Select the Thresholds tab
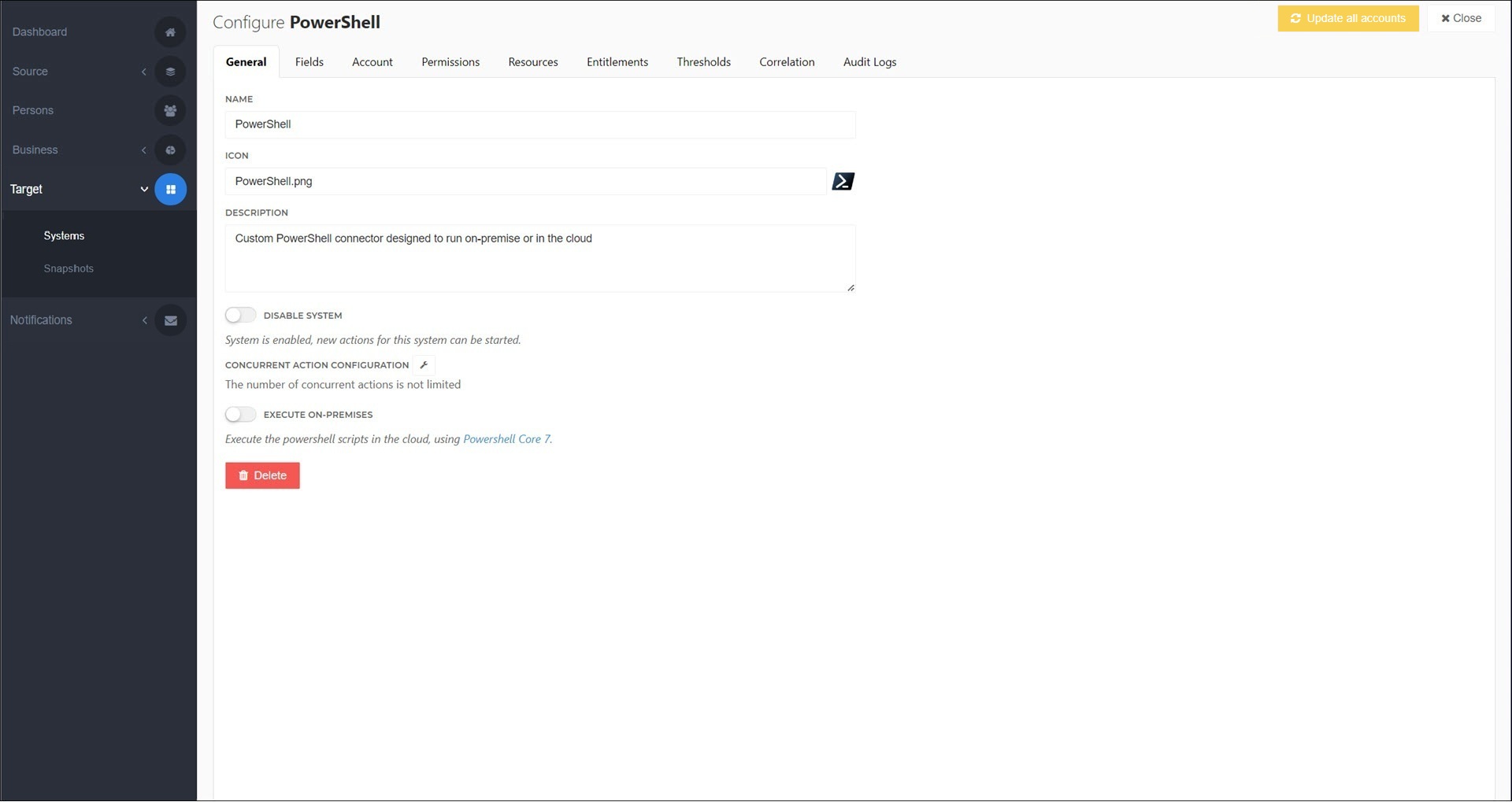The height and width of the screenshot is (802, 1512). pos(704,62)
